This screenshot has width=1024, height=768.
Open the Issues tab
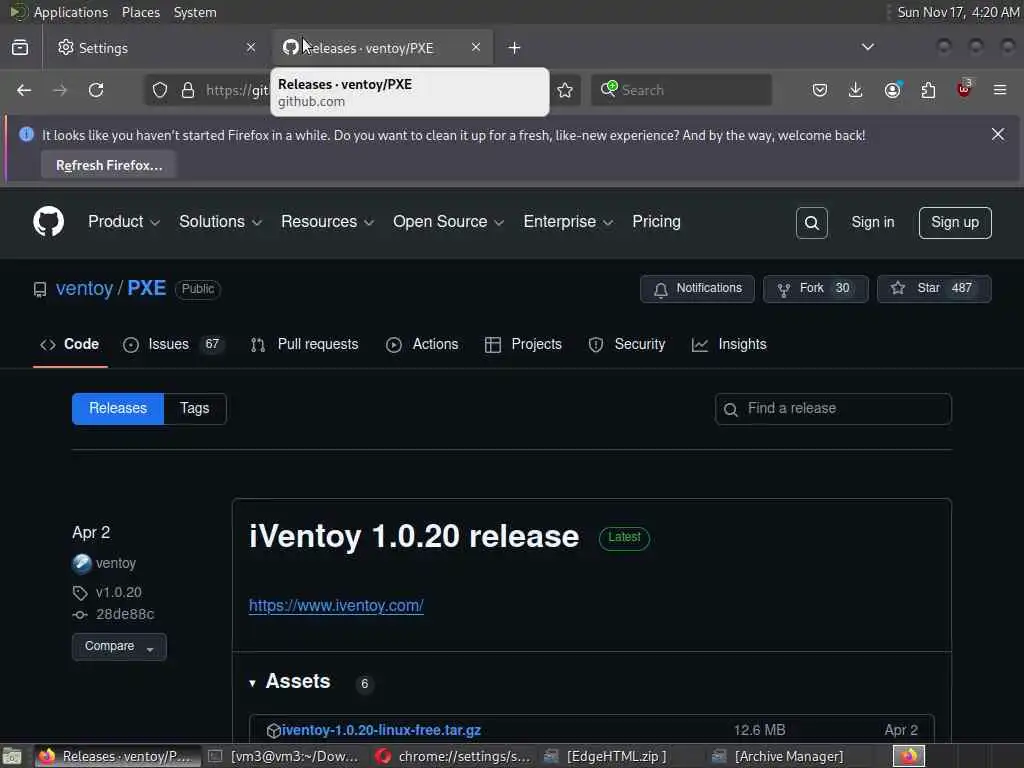point(173,344)
